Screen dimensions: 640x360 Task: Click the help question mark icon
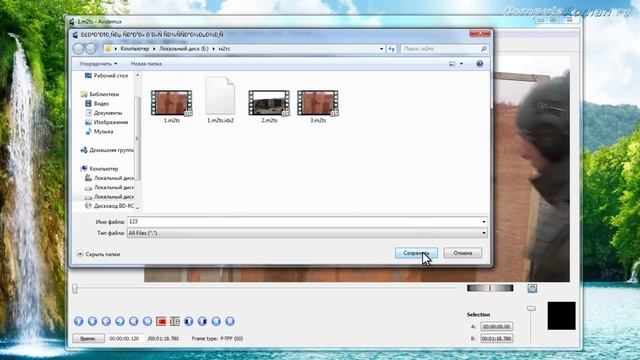point(480,64)
